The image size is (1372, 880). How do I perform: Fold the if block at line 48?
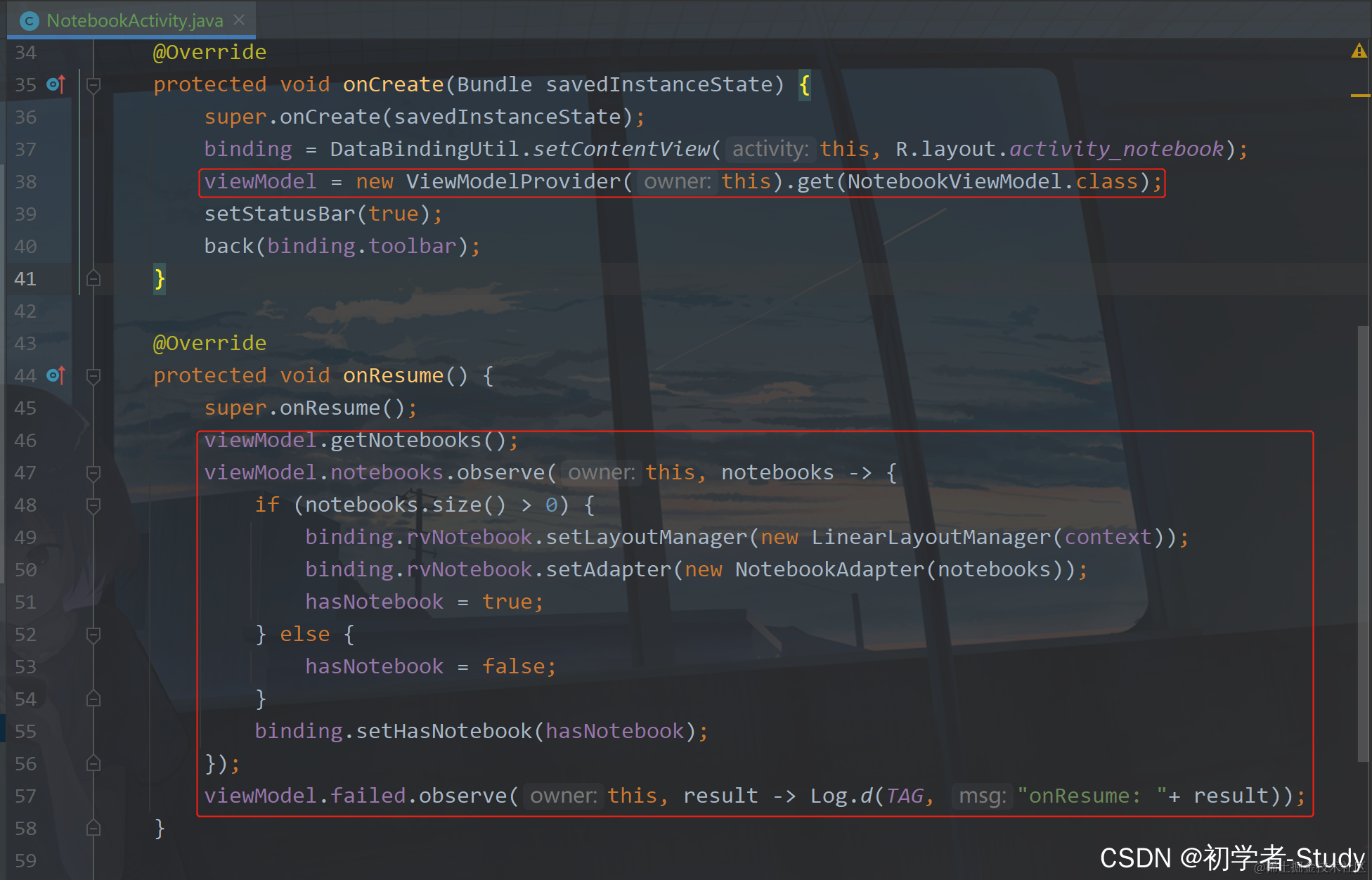tap(93, 505)
